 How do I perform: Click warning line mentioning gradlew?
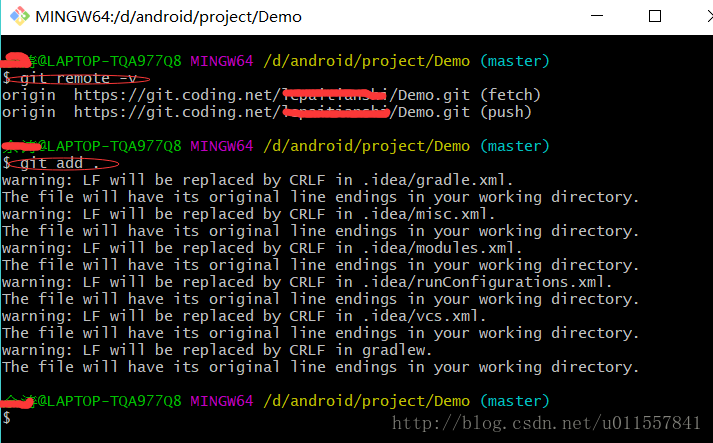pyautogui.click(x=217, y=350)
